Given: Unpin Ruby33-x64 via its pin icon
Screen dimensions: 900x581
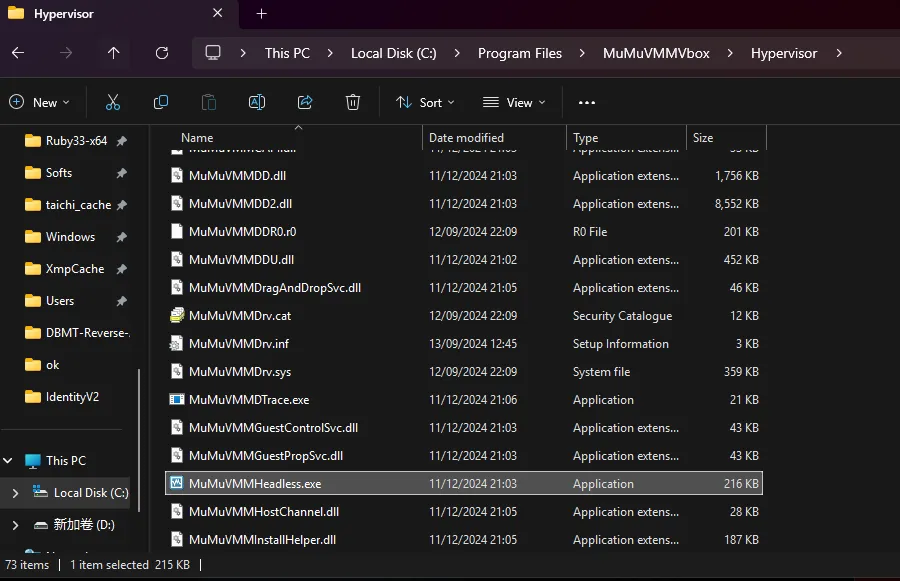Looking at the screenshot, I should click(x=122, y=141).
